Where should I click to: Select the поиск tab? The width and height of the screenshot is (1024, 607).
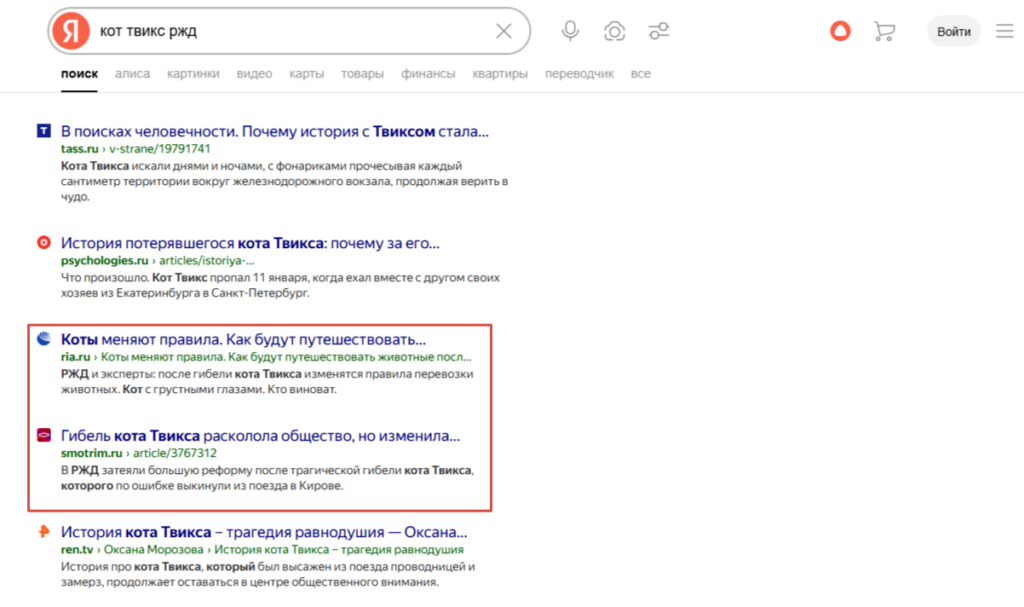79,74
